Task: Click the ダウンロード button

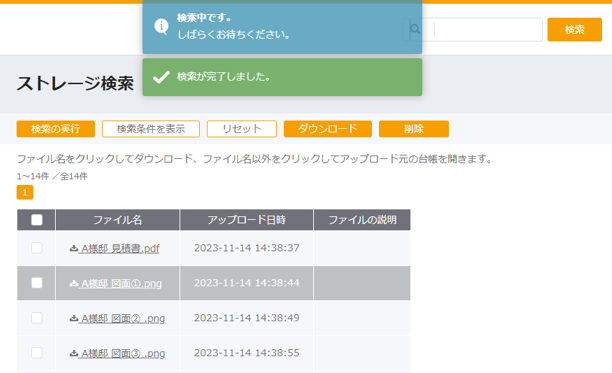Action: tap(327, 129)
